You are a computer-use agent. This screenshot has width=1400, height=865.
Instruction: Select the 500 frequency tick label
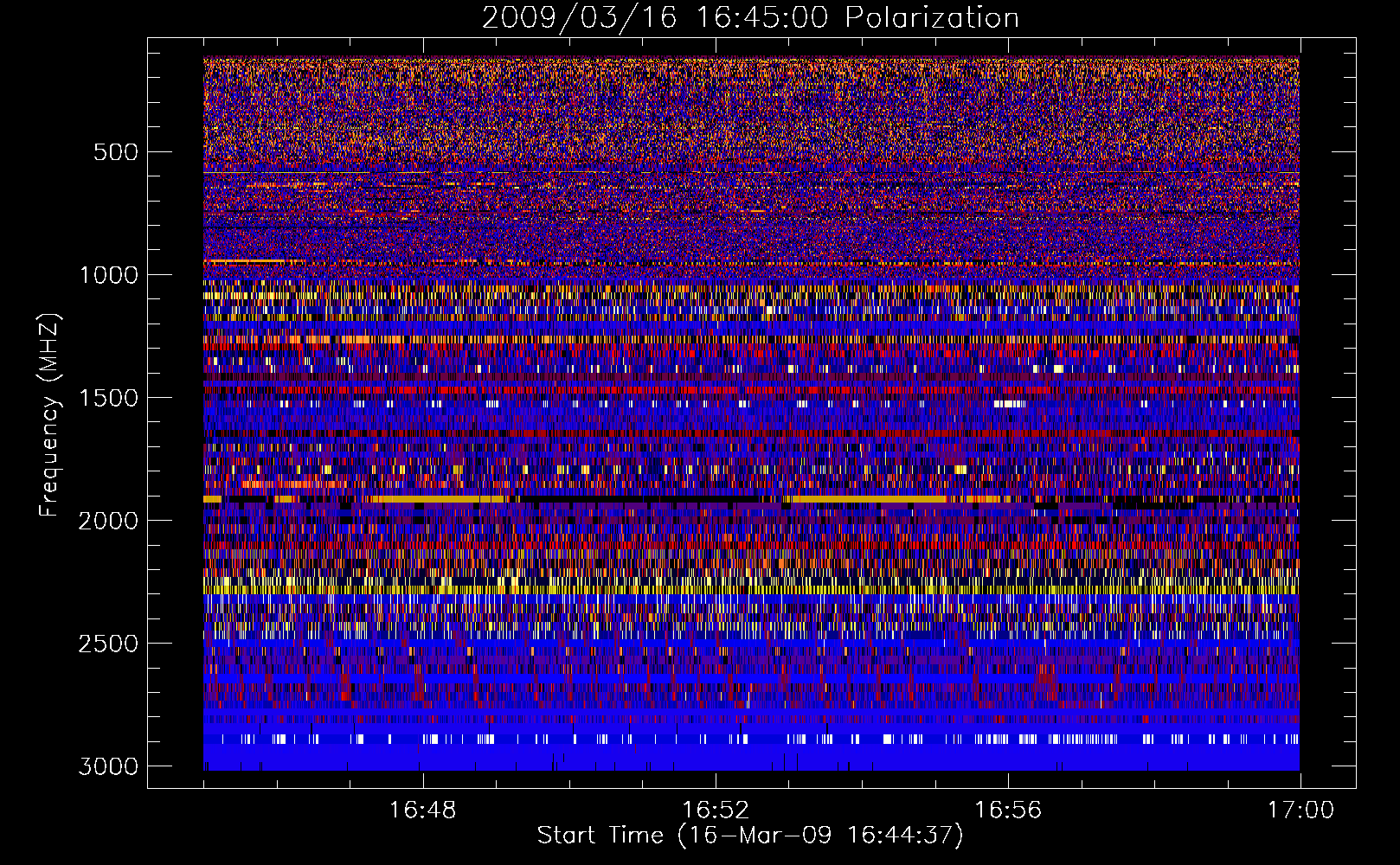(116, 152)
